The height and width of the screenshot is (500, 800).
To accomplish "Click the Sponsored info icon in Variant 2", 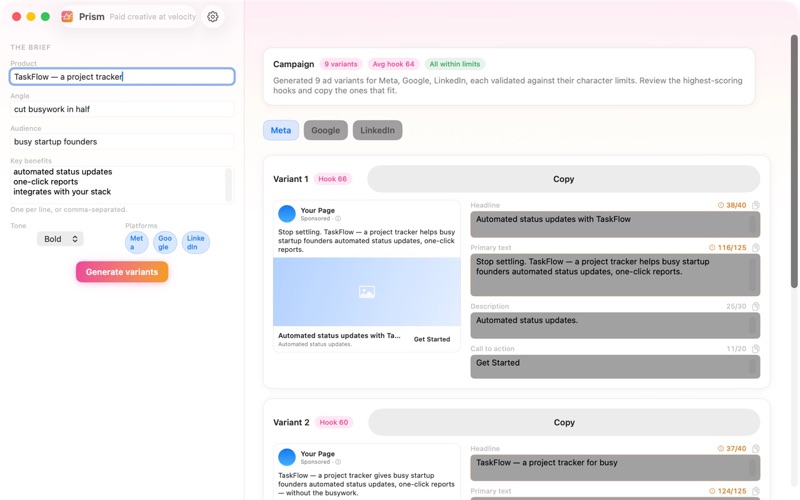I will [x=338, y=462].
